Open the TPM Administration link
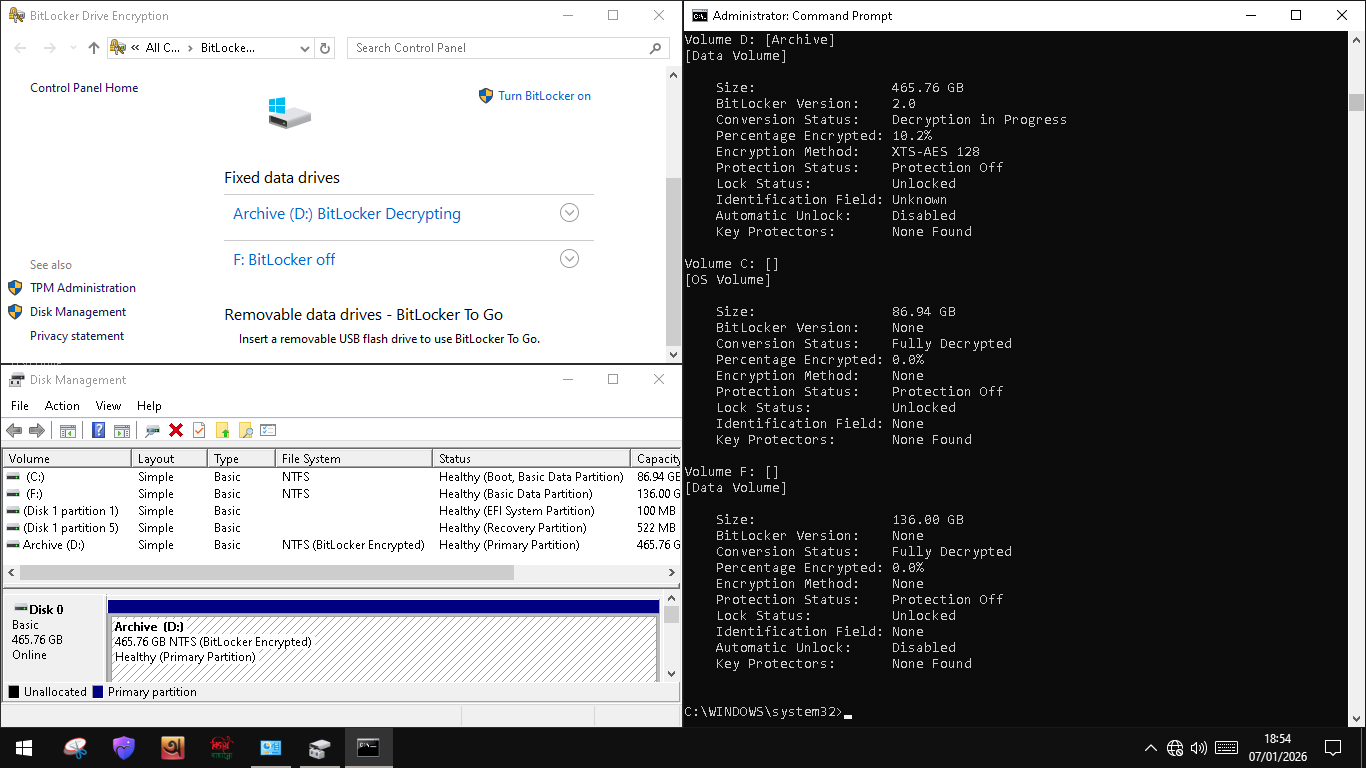Viewport: 1366px width, 768px height. point(83,288)
